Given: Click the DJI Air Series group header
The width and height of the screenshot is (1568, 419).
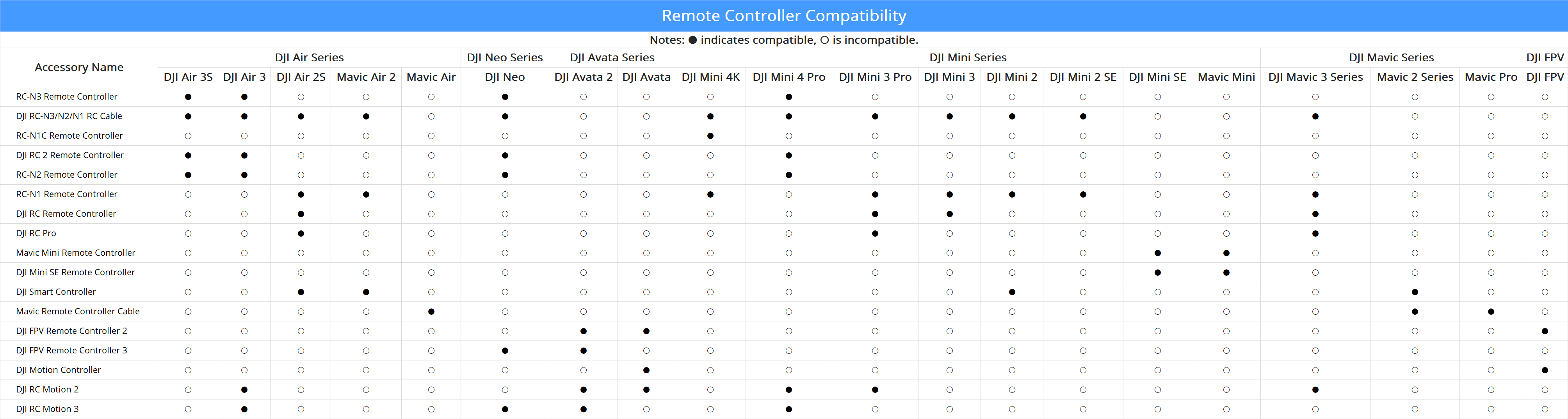Looking at the screenshot, I should (309, 57).
